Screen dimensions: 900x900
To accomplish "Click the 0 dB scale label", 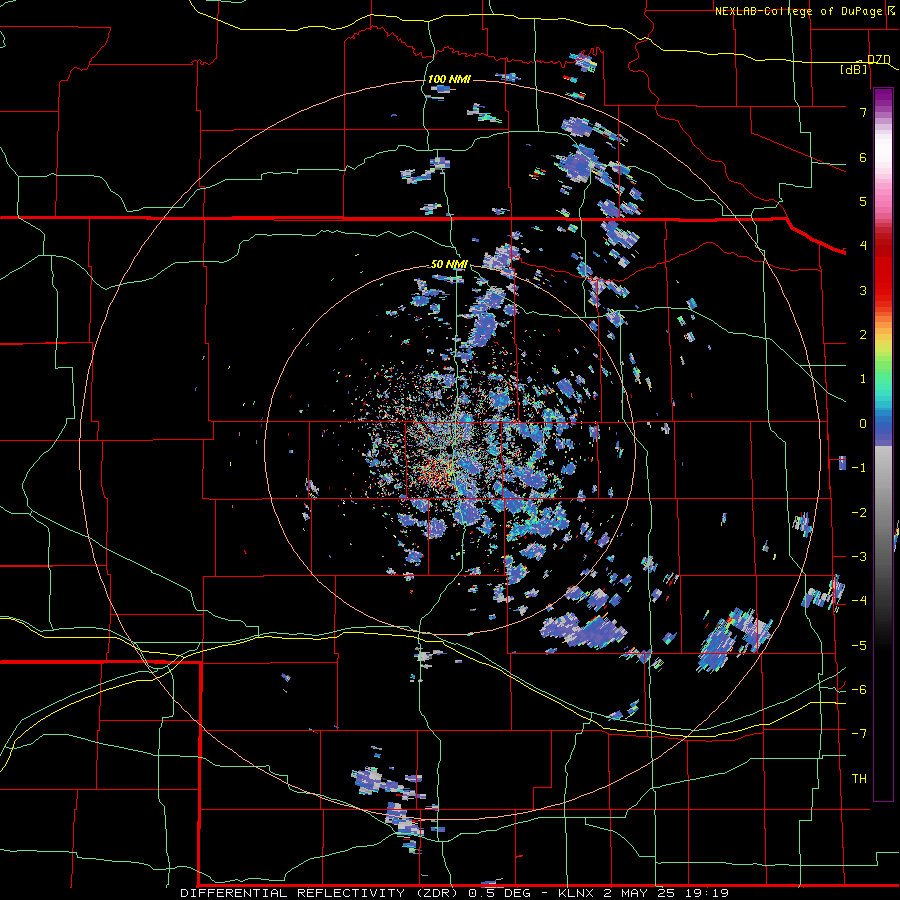I will pyautogui.click(x=863, y=424).
